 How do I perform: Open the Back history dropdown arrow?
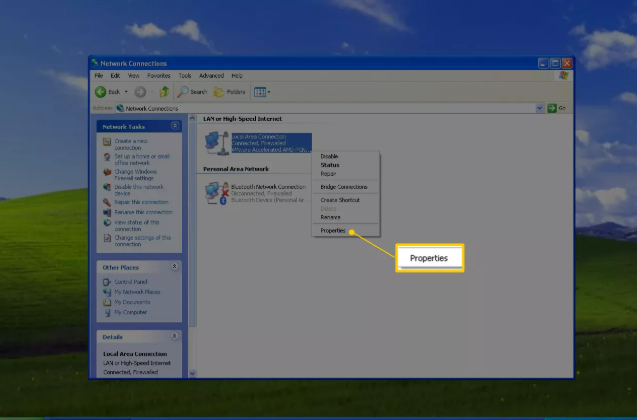pyautogui.click(x=126, y=92)
